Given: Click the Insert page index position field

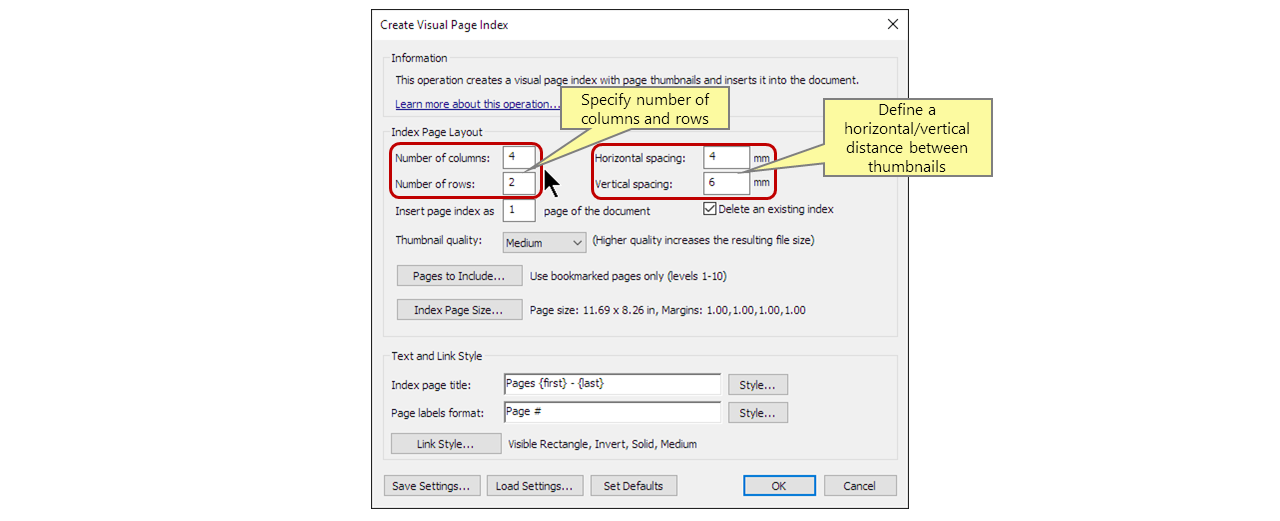Looking at the screenshot, I should pos(518,211).
